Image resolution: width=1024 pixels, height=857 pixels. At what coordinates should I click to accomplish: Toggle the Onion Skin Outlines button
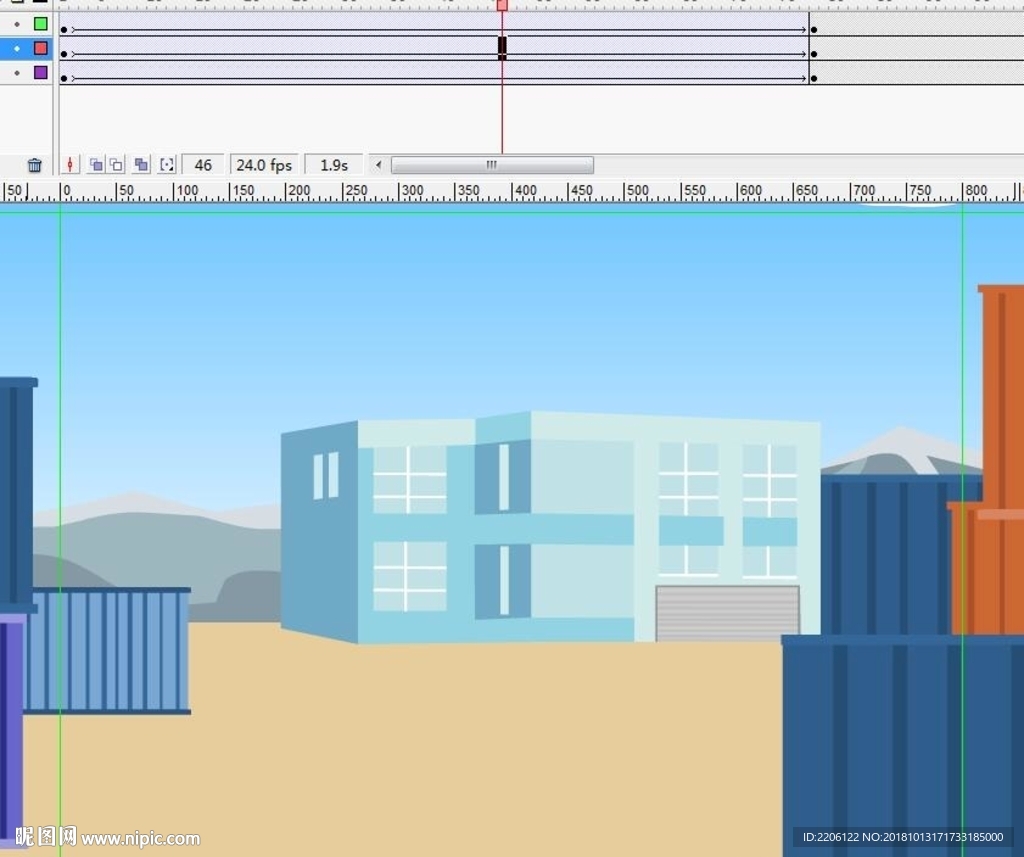click(116, 165)
